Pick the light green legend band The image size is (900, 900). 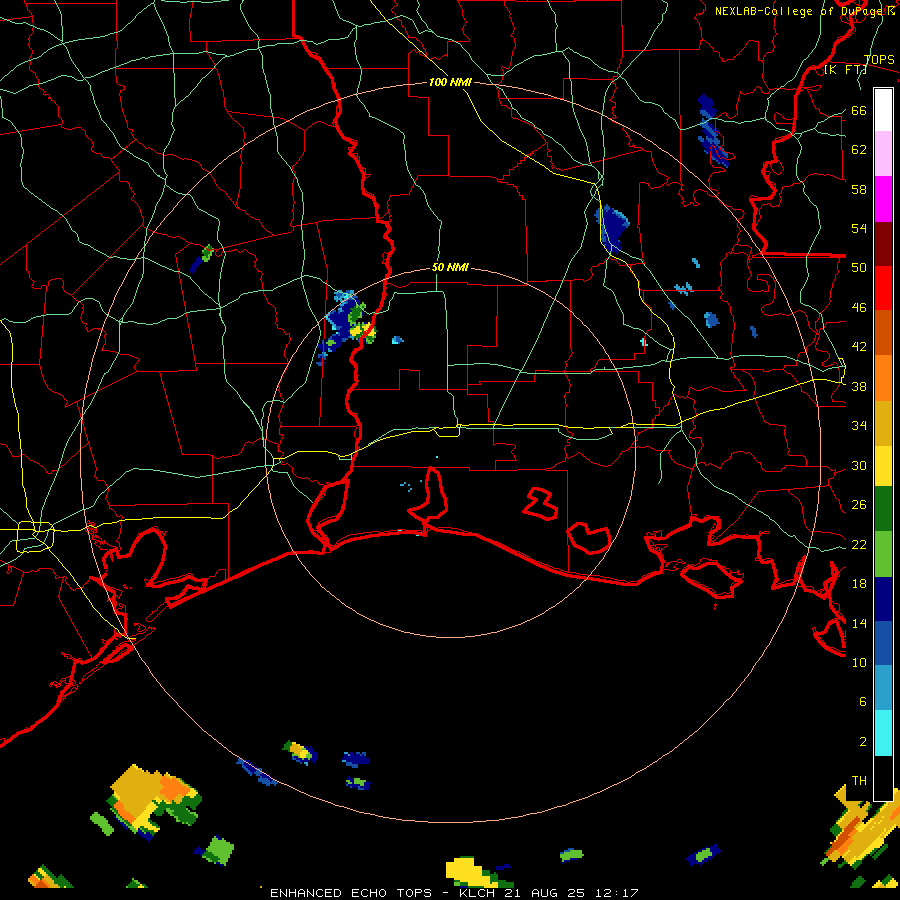pos(883,554)
